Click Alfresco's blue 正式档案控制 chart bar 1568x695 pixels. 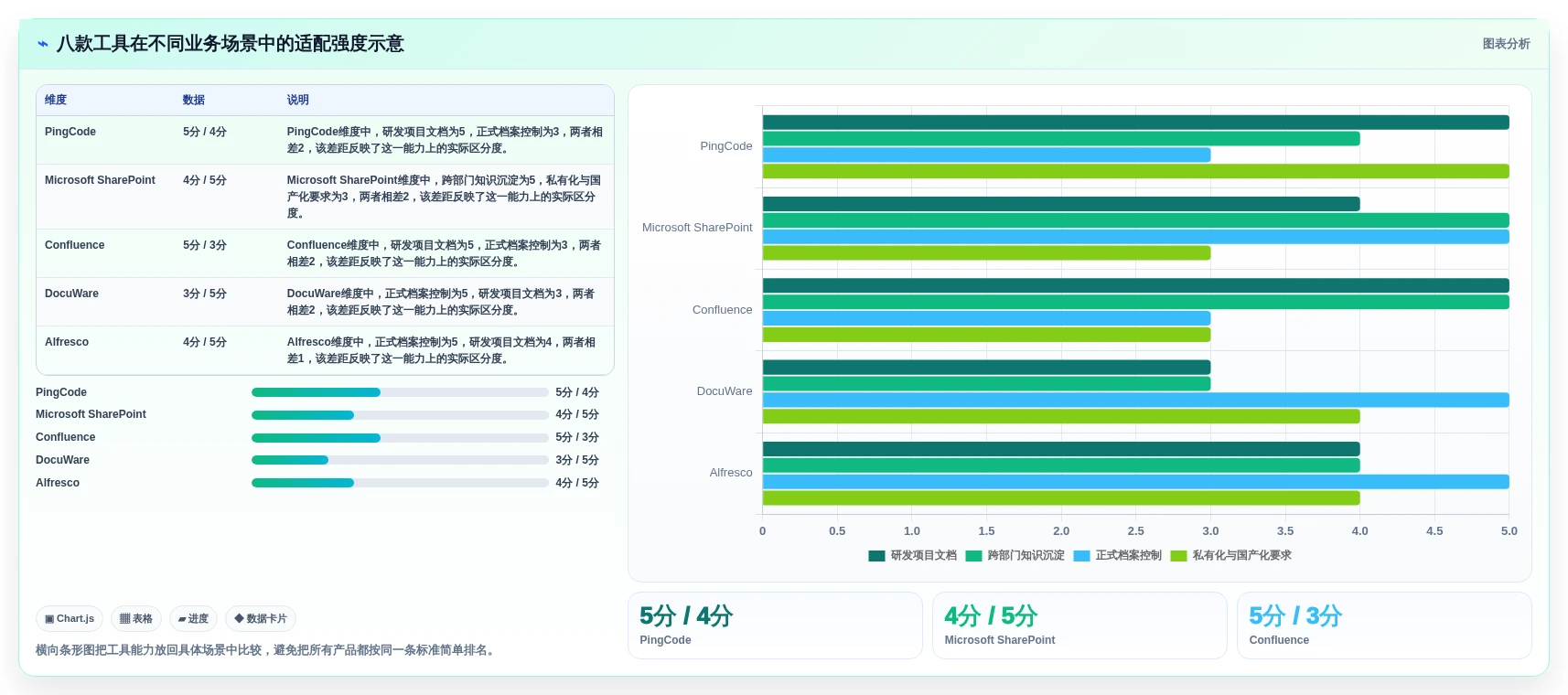coord(1135,482)
